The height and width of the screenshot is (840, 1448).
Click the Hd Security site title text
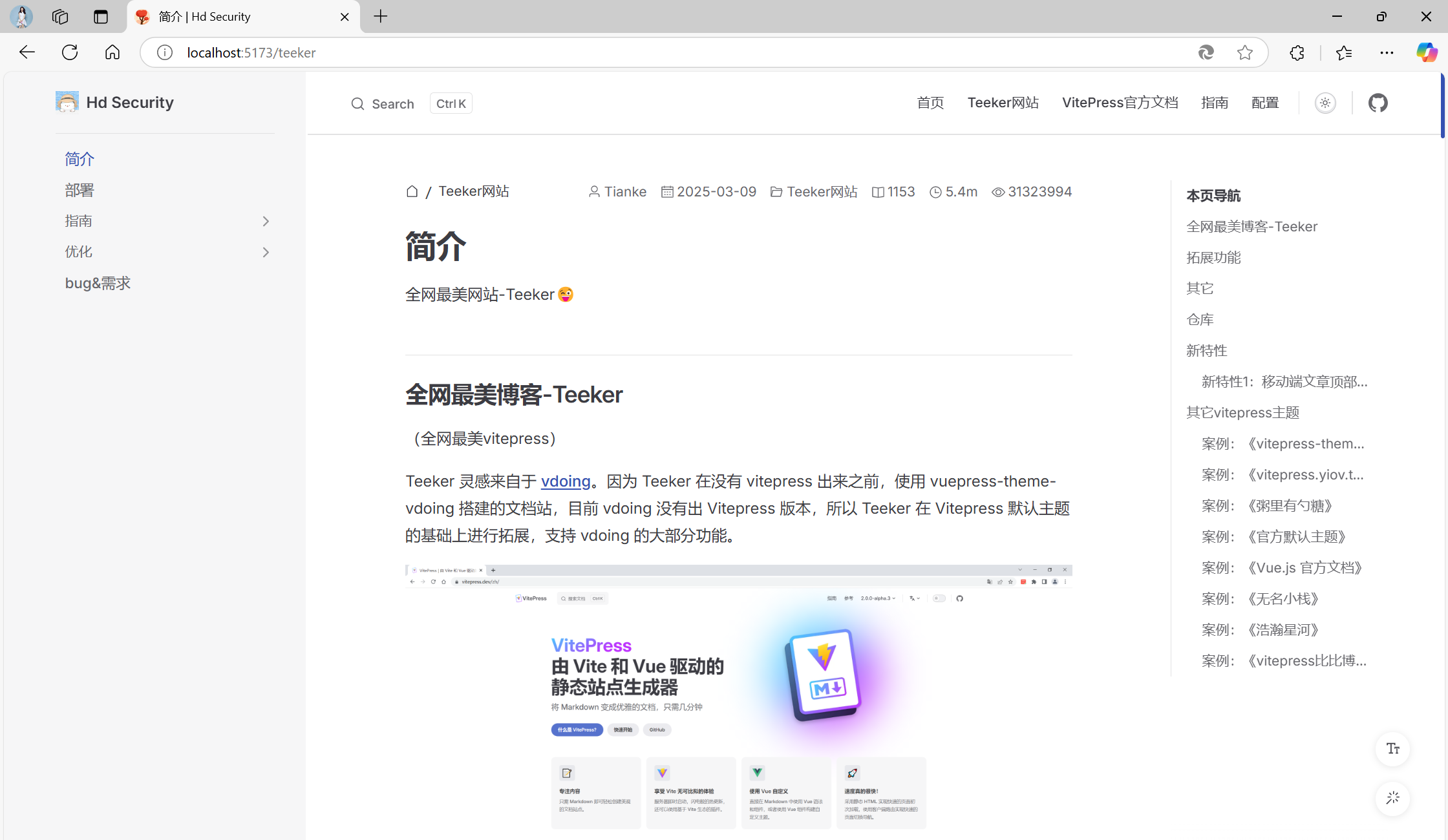pyautogui.click(x=130, y=102)
